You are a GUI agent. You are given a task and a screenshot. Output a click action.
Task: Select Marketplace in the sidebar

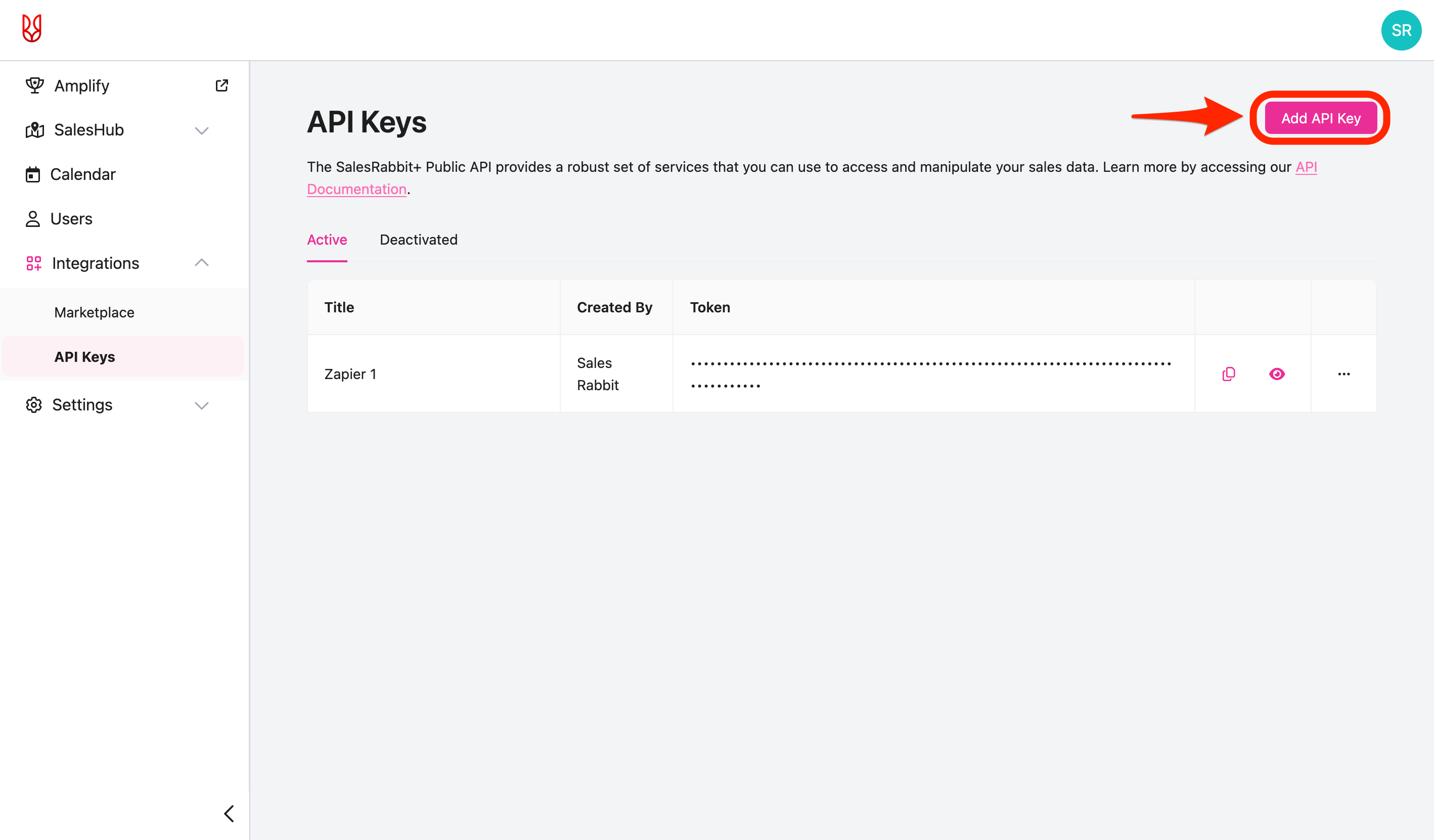pyautogui.click(x=94, y=312)
